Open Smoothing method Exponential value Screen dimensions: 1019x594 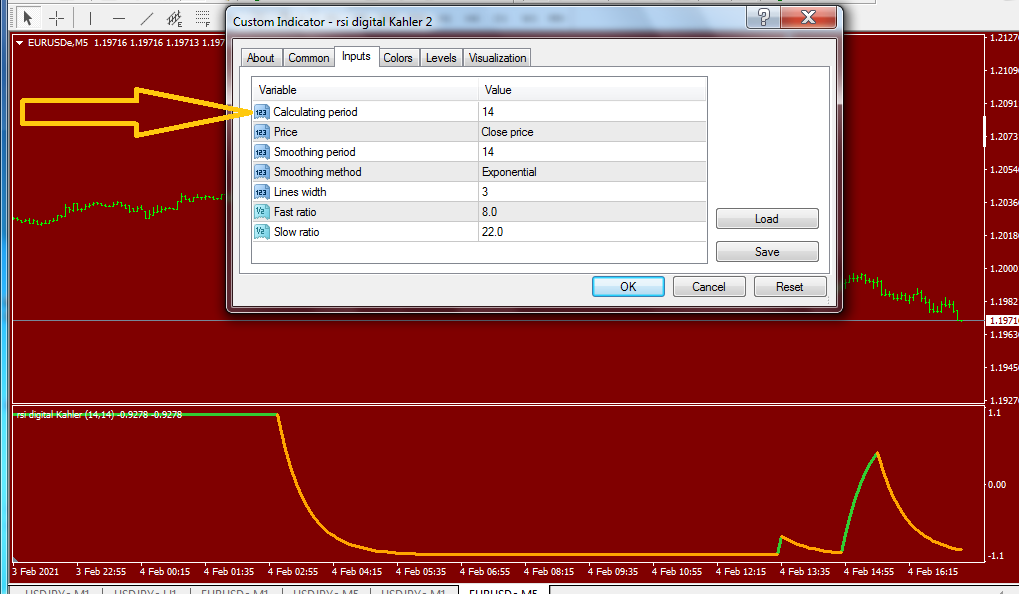(x=592, y=172)
